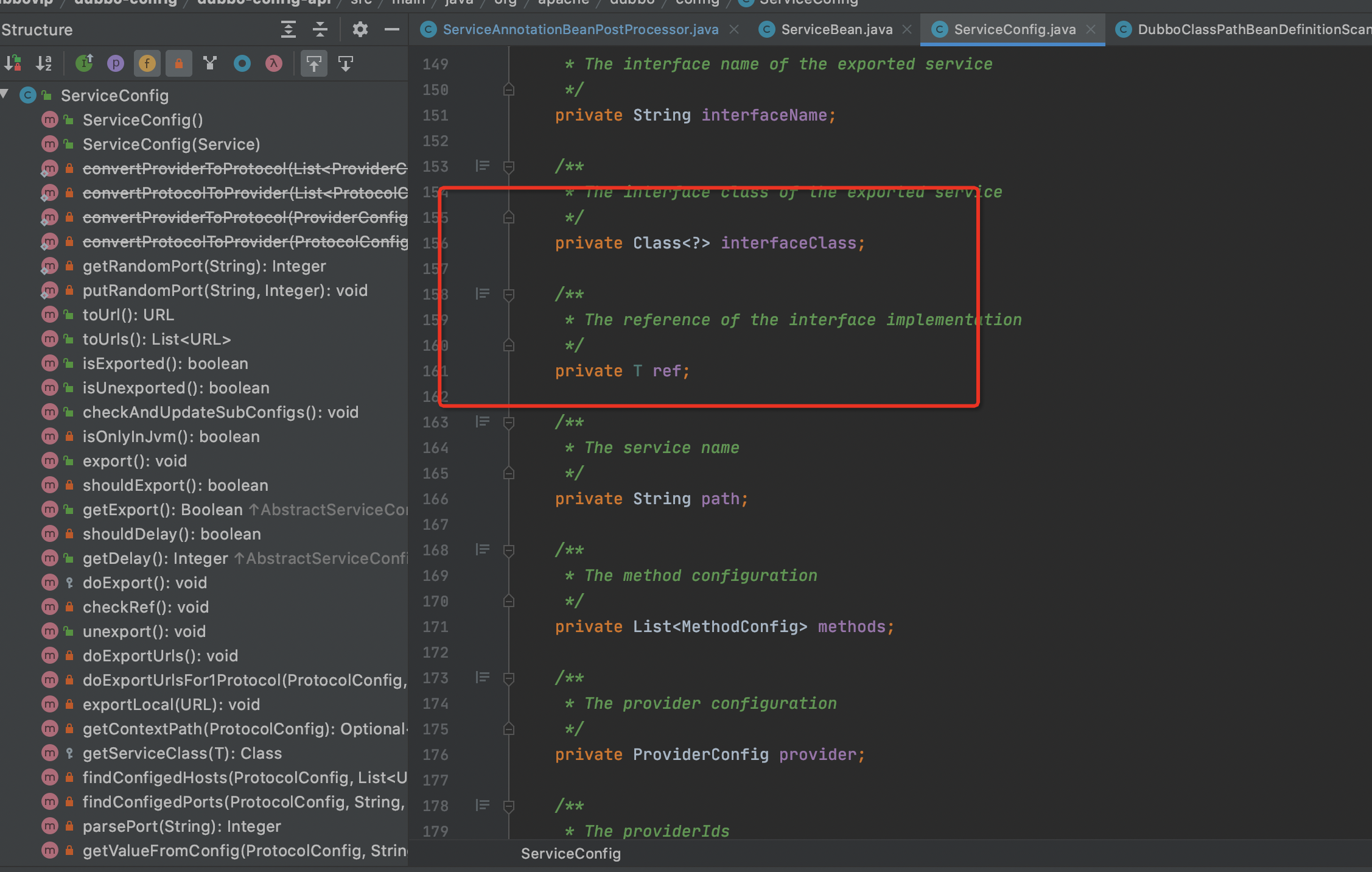1372x872 pixels.
Task: Select shouldExport(): boolean method
Action: [x=175, y=485]
